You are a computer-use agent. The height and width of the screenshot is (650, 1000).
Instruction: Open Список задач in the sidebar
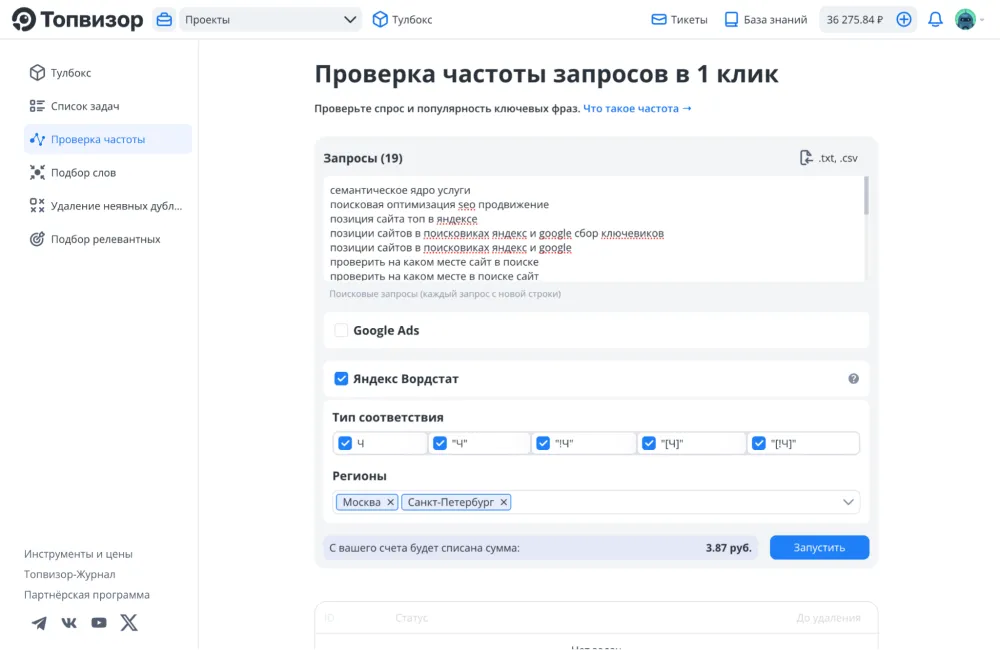click(108, 106)
